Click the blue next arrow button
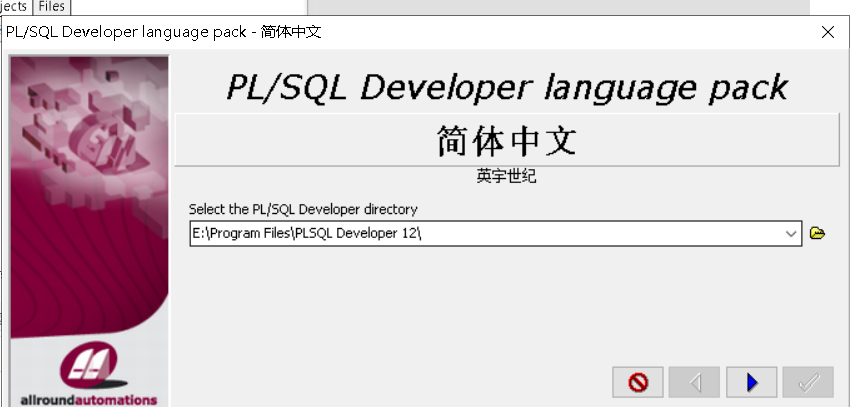The width and height of the screenshot is (851, 407). click(x=752, y=382)
